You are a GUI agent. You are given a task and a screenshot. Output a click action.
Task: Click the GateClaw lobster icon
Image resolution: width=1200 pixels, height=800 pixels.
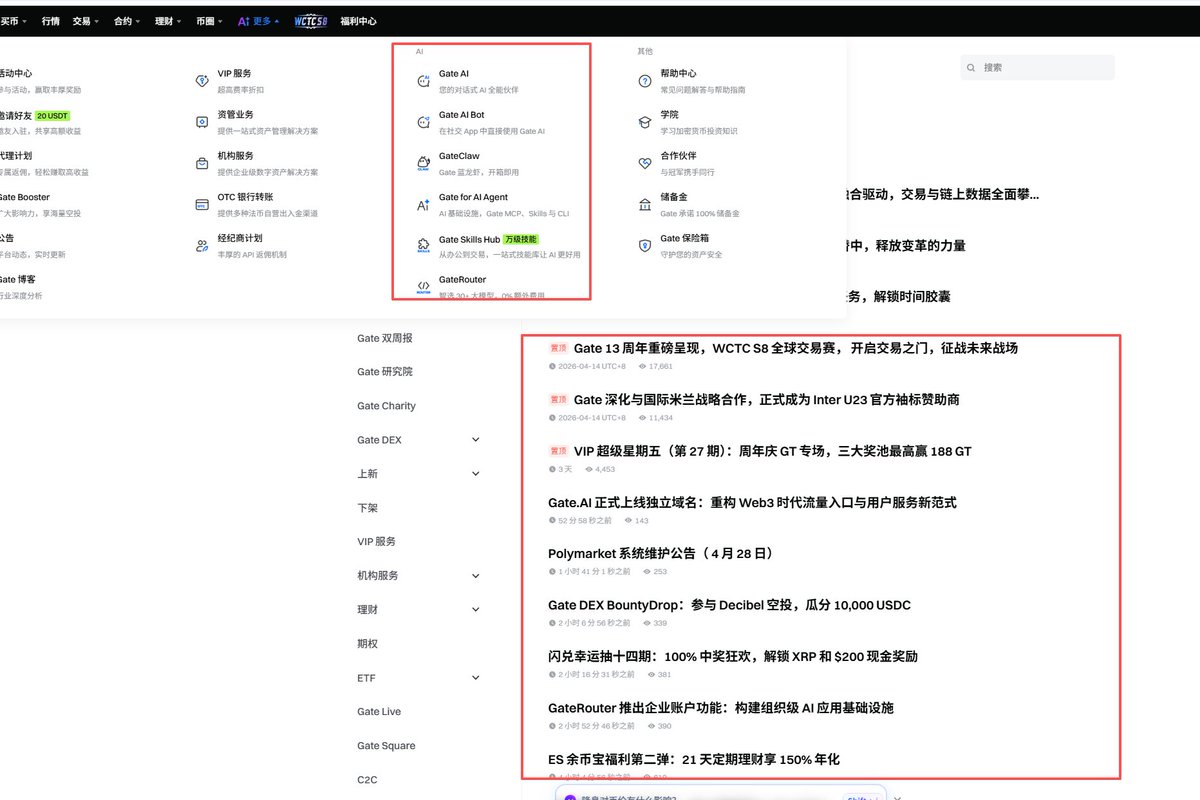423,163
